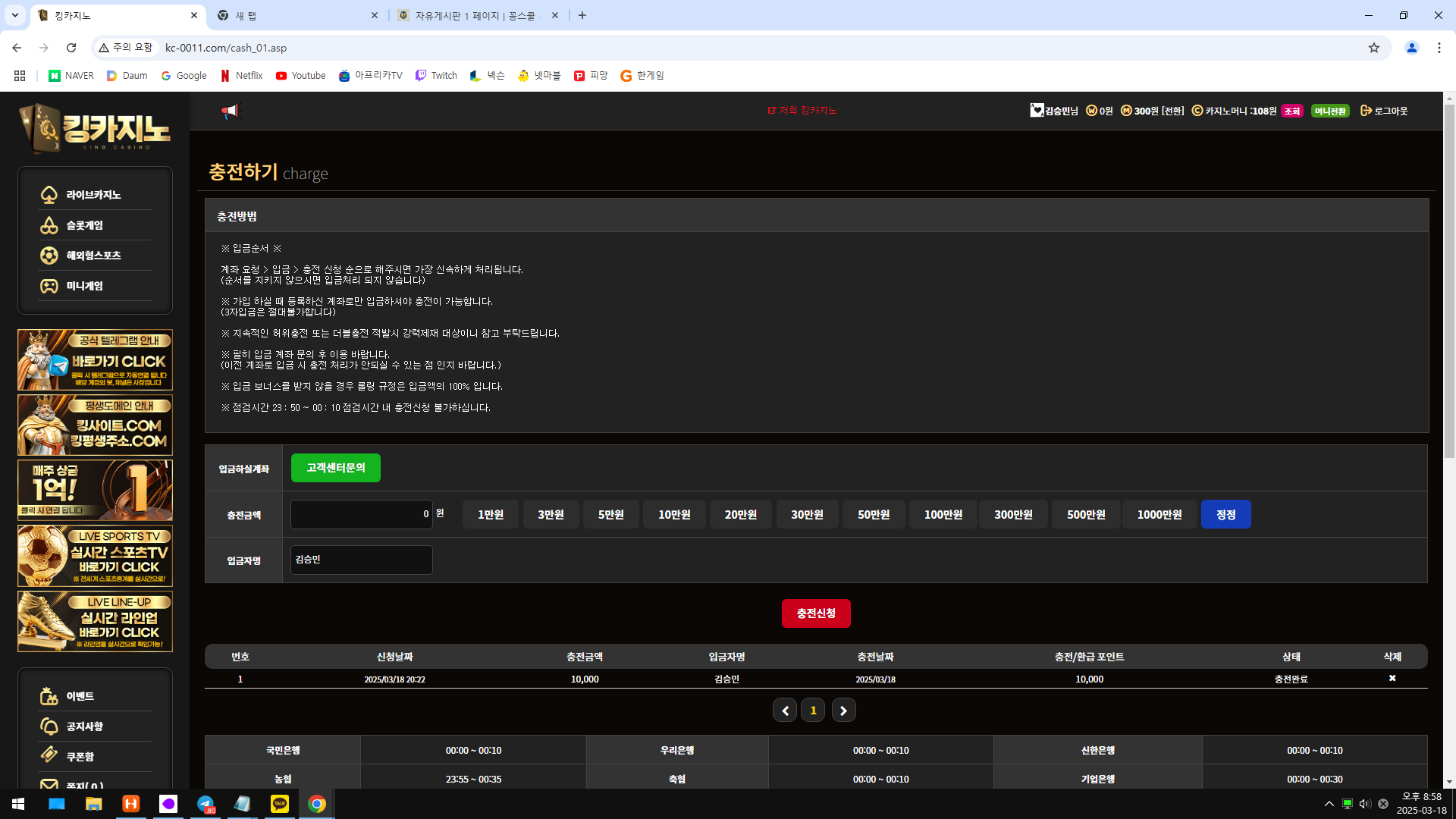Open Live Casino via spade icon
Viewport: 1456px width, 819px height.
[49, 195]
